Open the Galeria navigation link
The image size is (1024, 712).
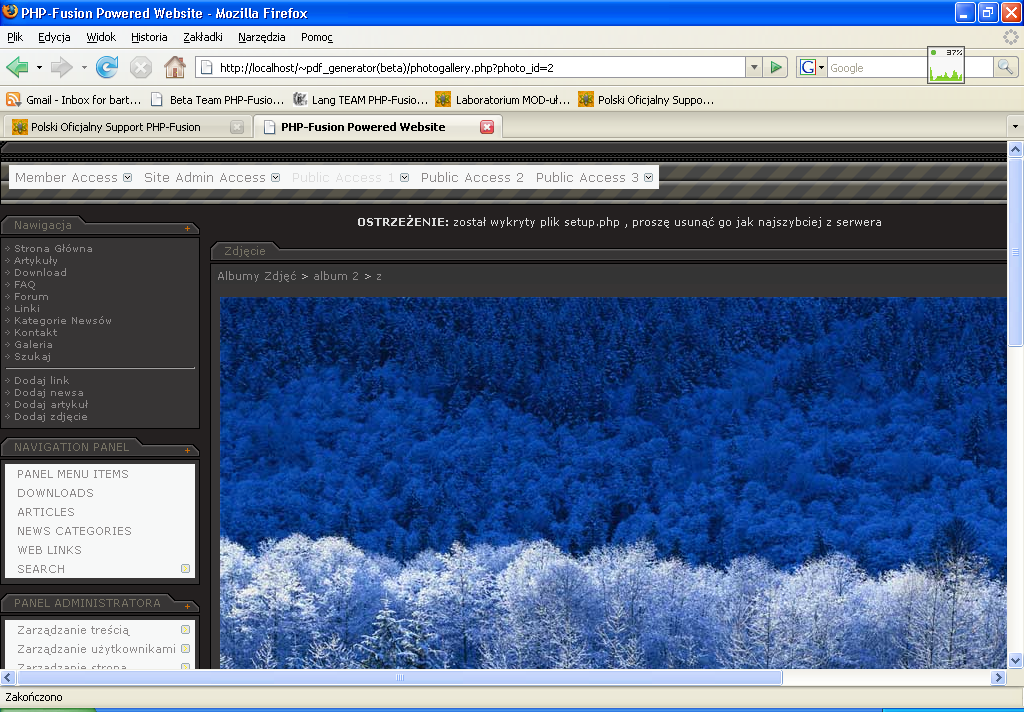(33, 344)
